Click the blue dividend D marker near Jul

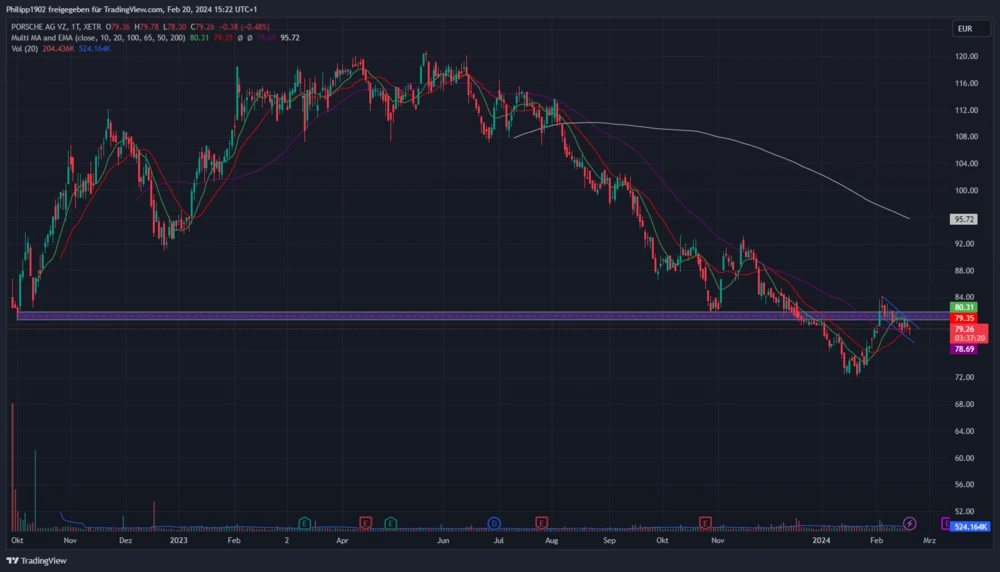coord(494,523)
